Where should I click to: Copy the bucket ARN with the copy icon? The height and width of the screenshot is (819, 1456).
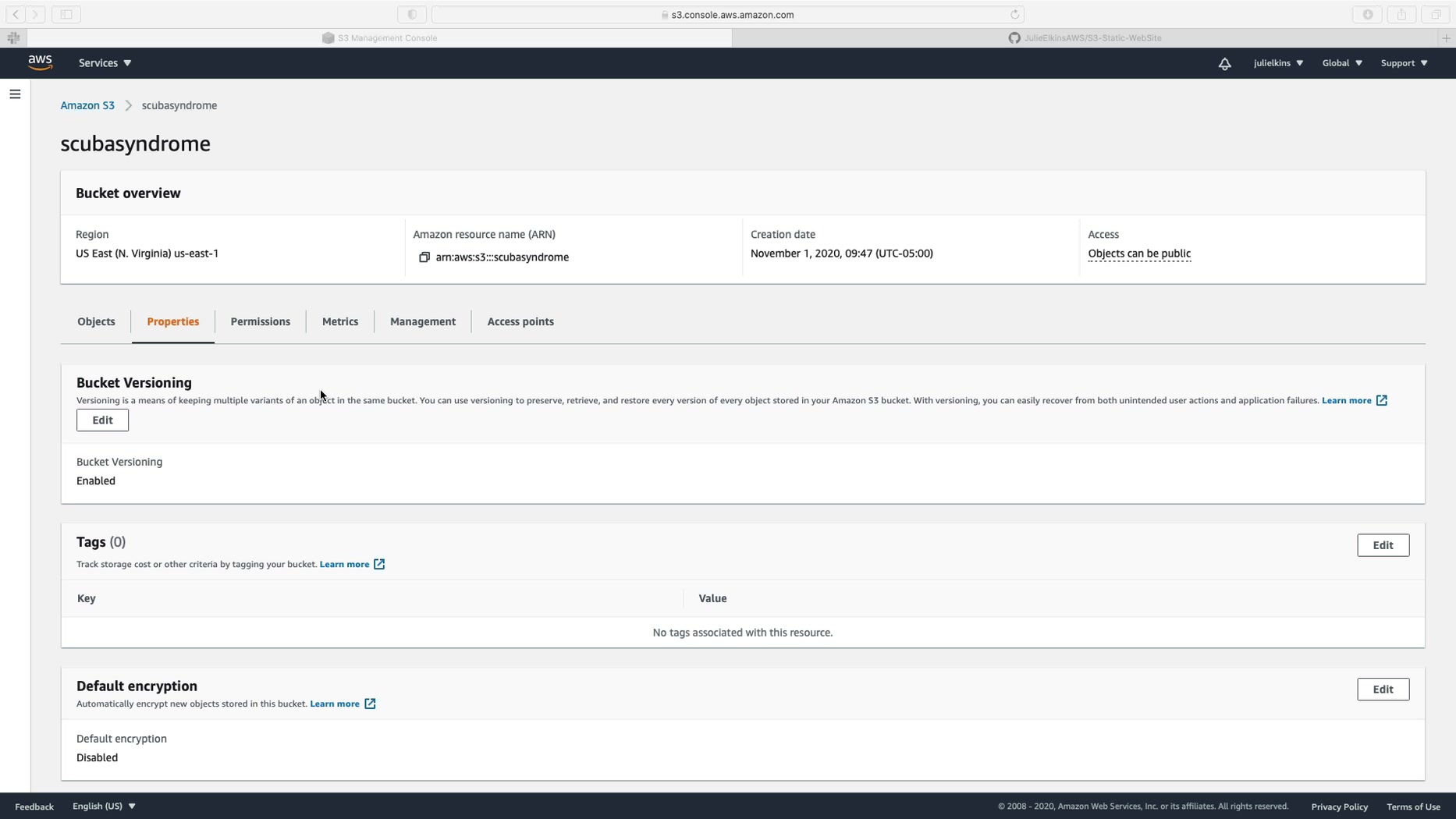424,257
